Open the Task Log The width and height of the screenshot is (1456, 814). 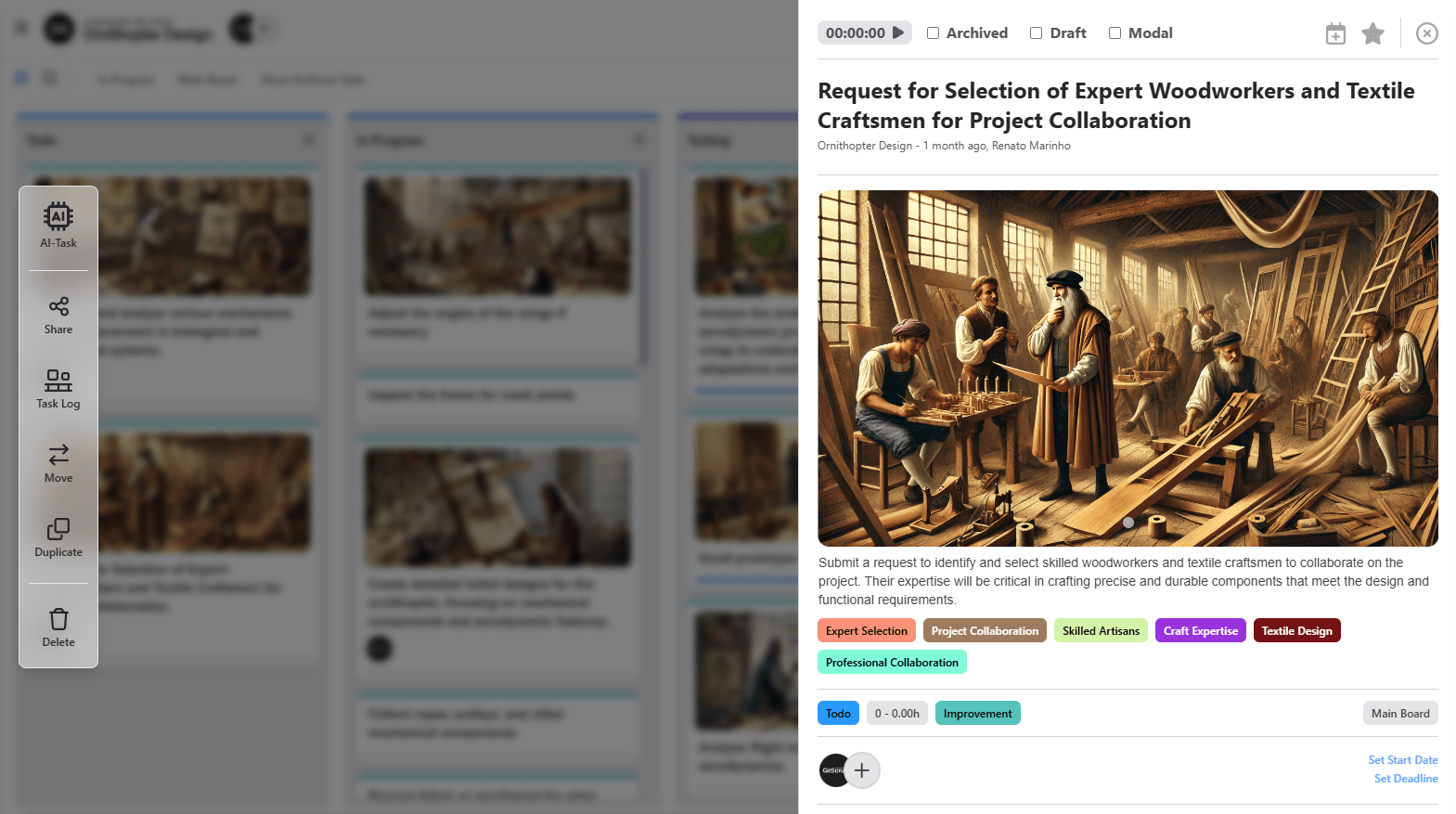pyautogui.click(x=58, y=390)
